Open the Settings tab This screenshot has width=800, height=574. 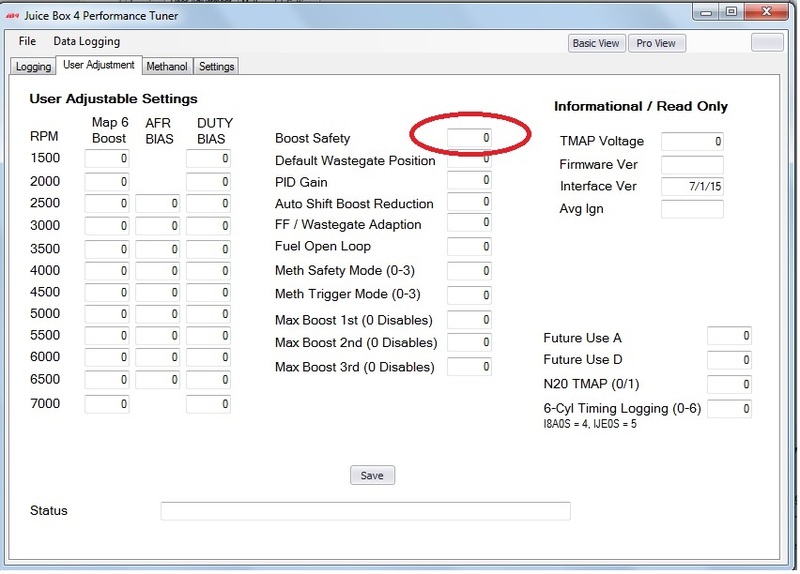click(216, 66)
